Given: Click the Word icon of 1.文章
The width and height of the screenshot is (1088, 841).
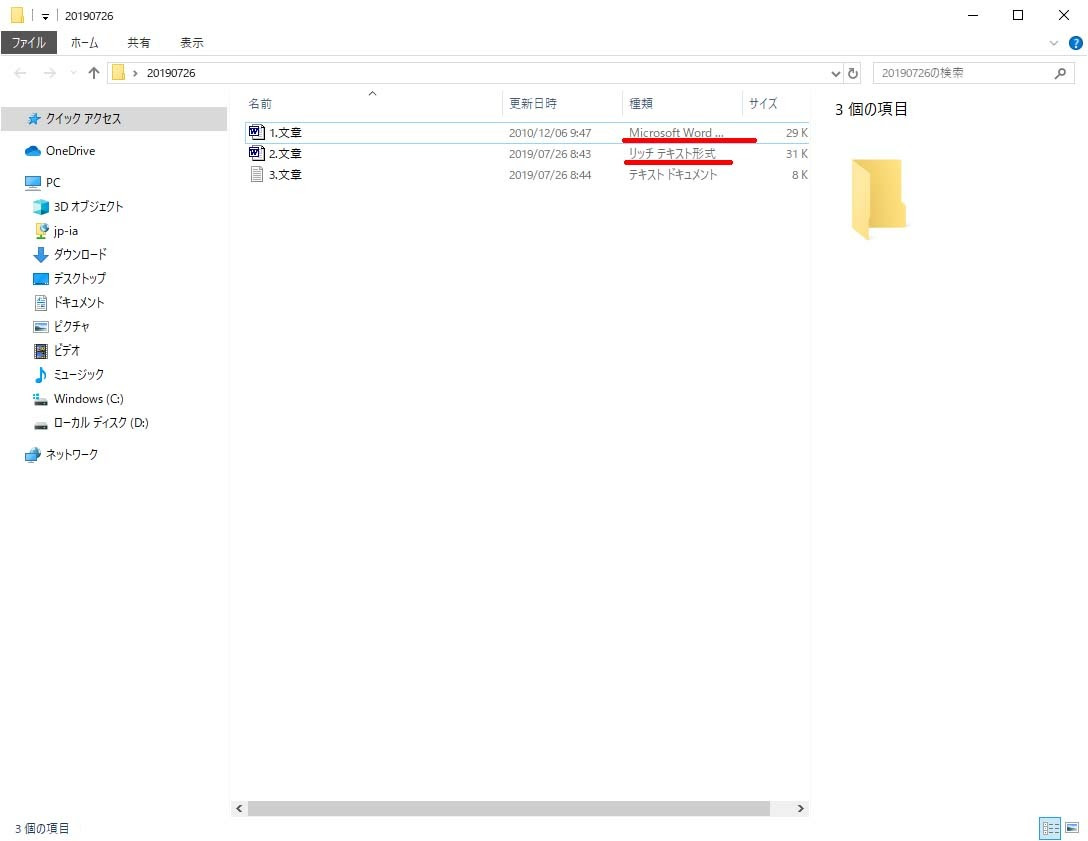Looking at the screenshot, I should (256, 132).
